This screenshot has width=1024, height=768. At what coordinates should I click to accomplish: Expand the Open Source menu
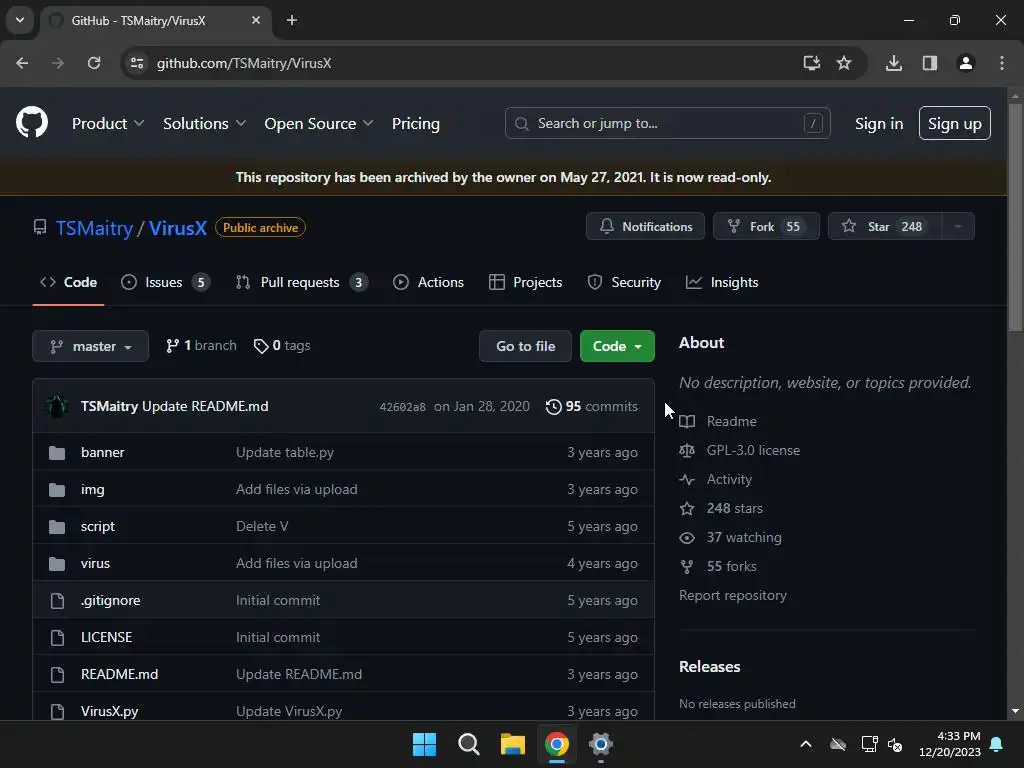click(x=319, y=123)
